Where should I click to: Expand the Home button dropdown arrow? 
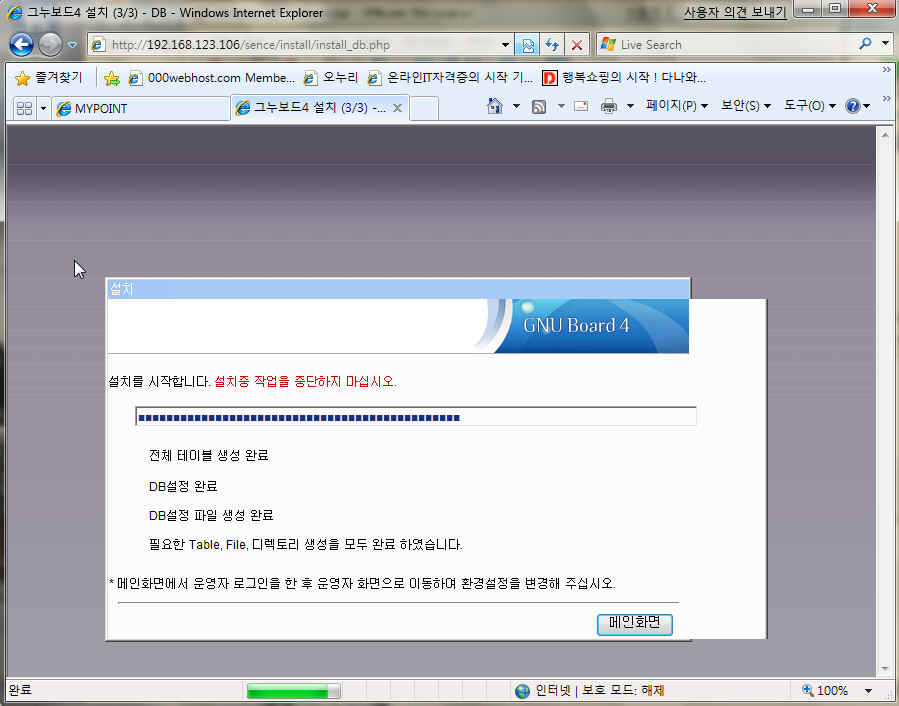[x=516, y=106]
